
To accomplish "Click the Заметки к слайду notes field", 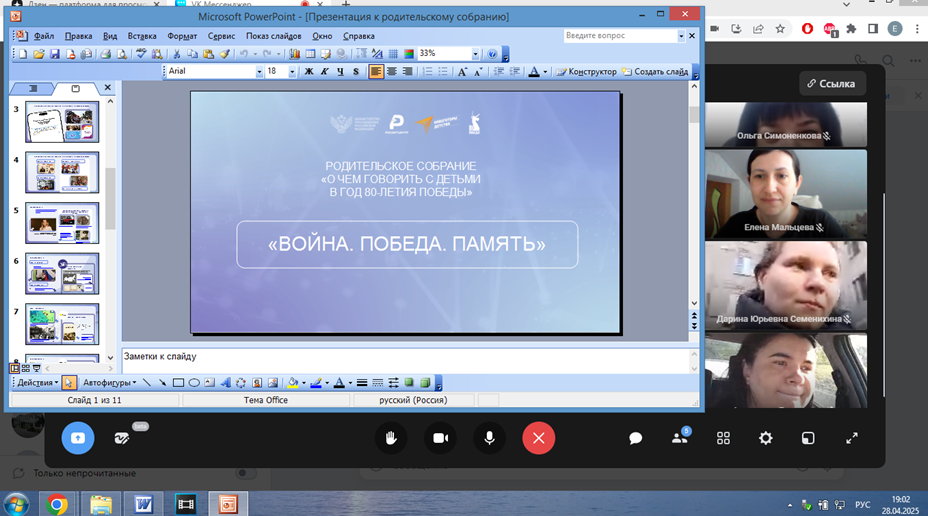I will [x=405, y=360].
